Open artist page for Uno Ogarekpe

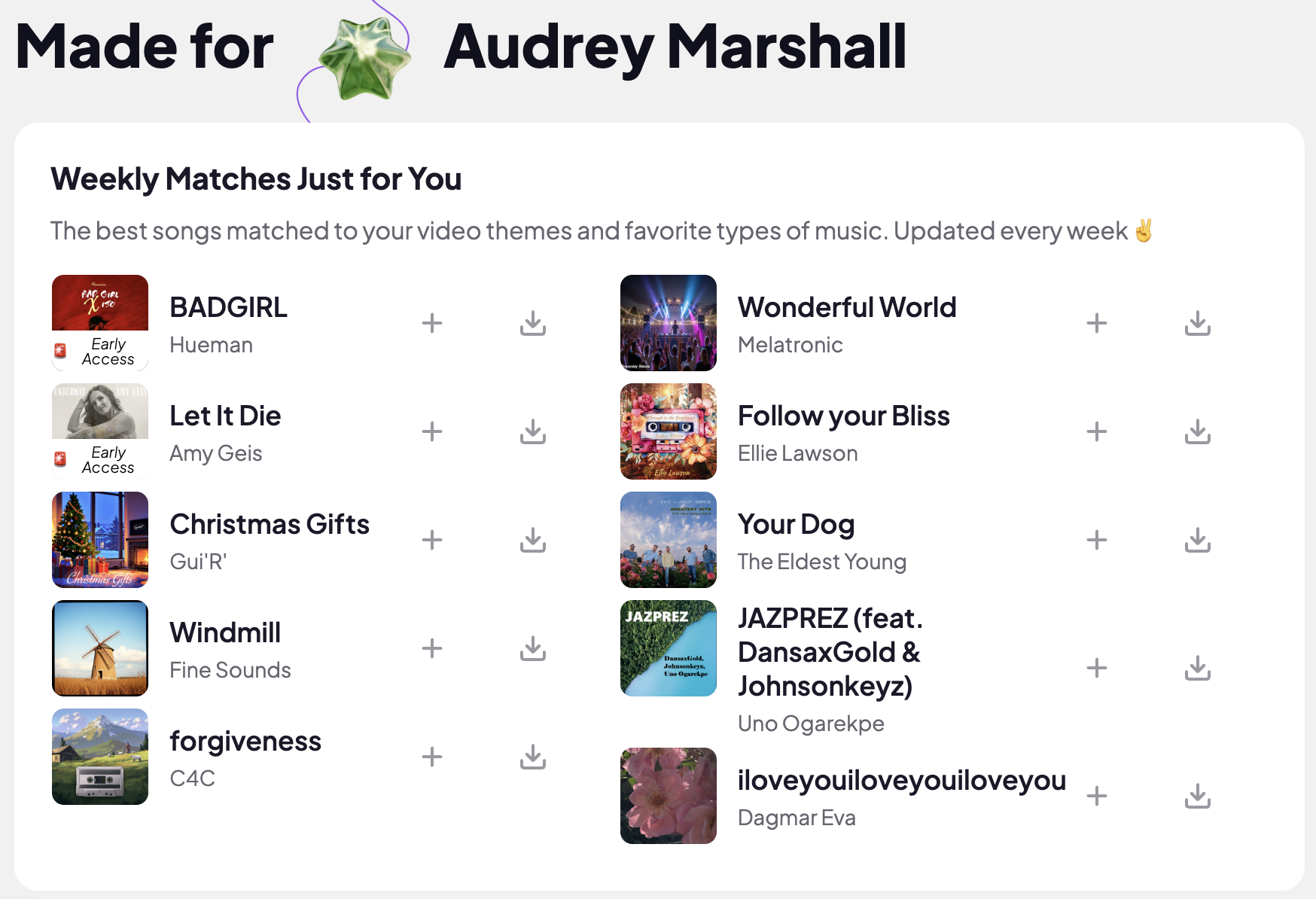coord(811,724)
